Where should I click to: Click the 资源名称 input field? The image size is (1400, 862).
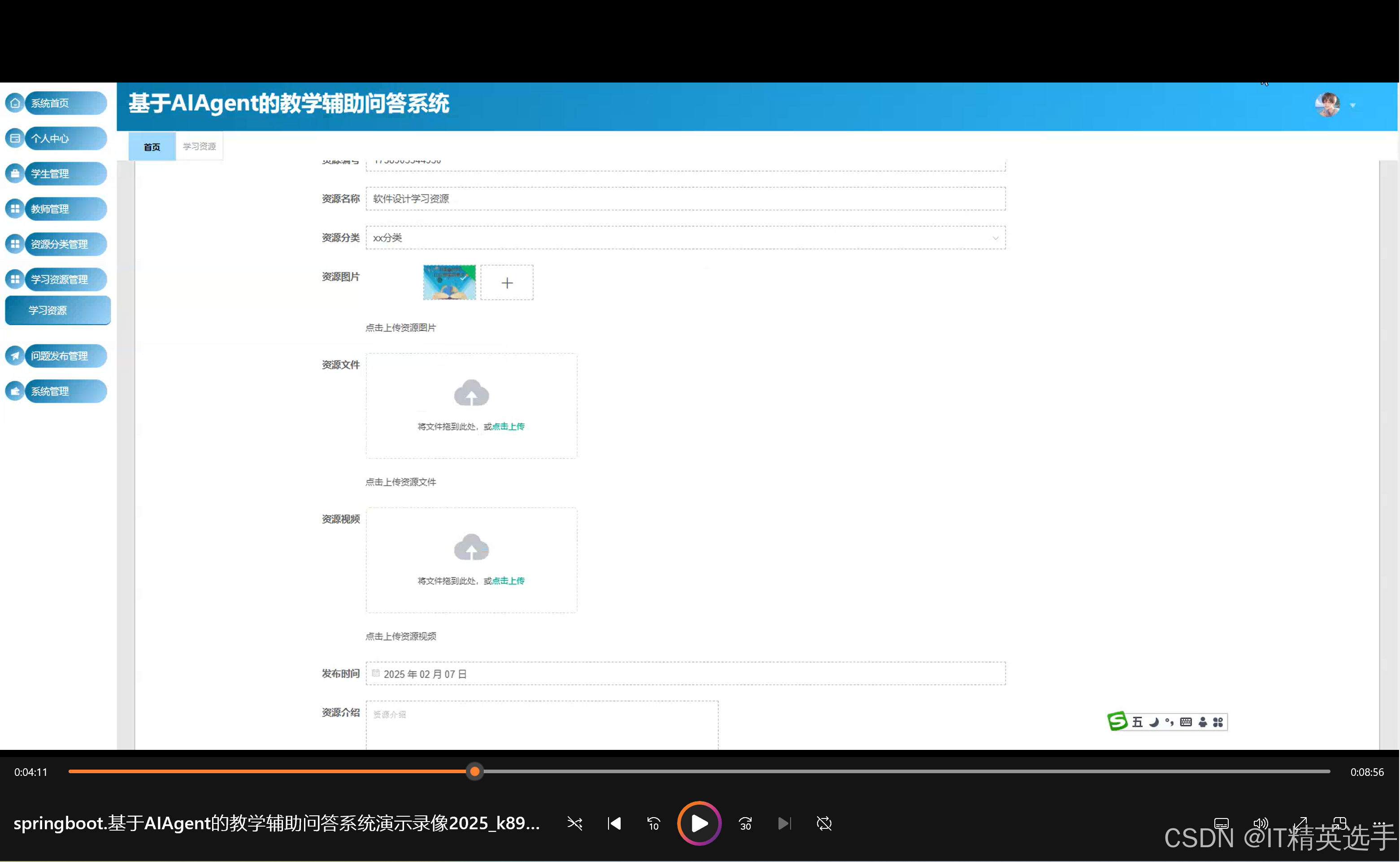[686, 199]
